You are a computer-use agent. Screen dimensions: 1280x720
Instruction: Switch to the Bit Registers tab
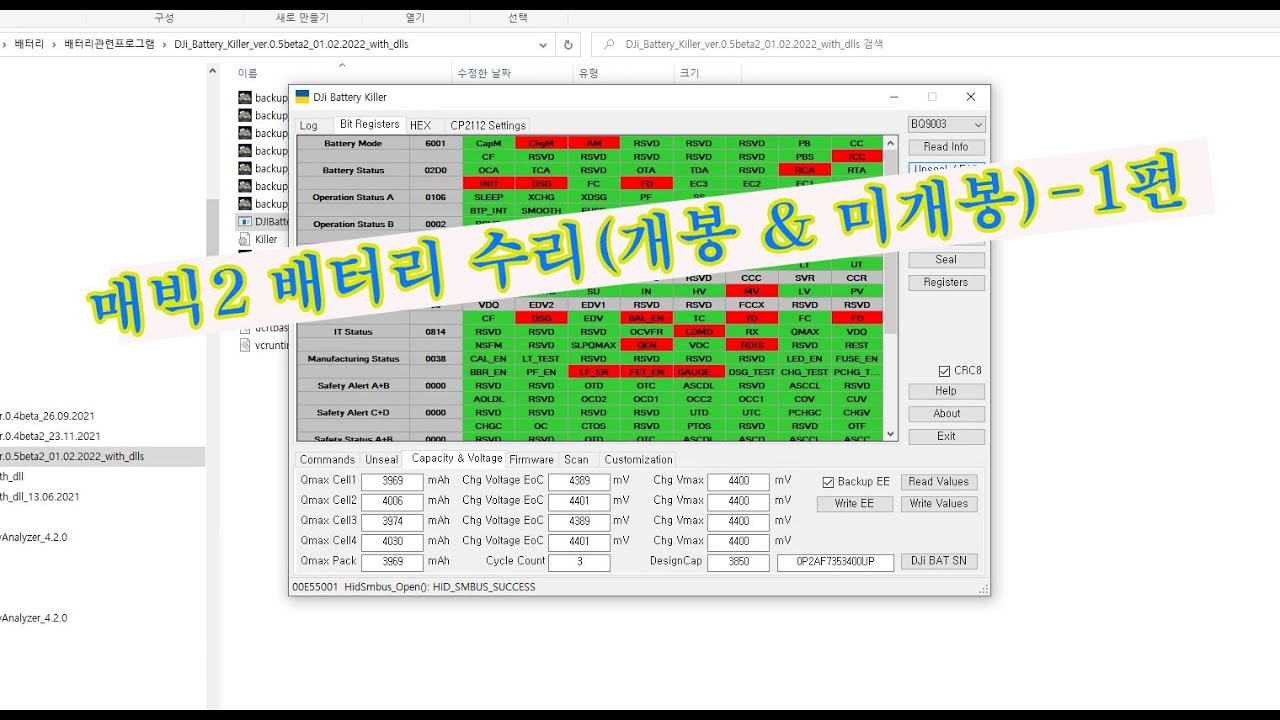point(370,124)
